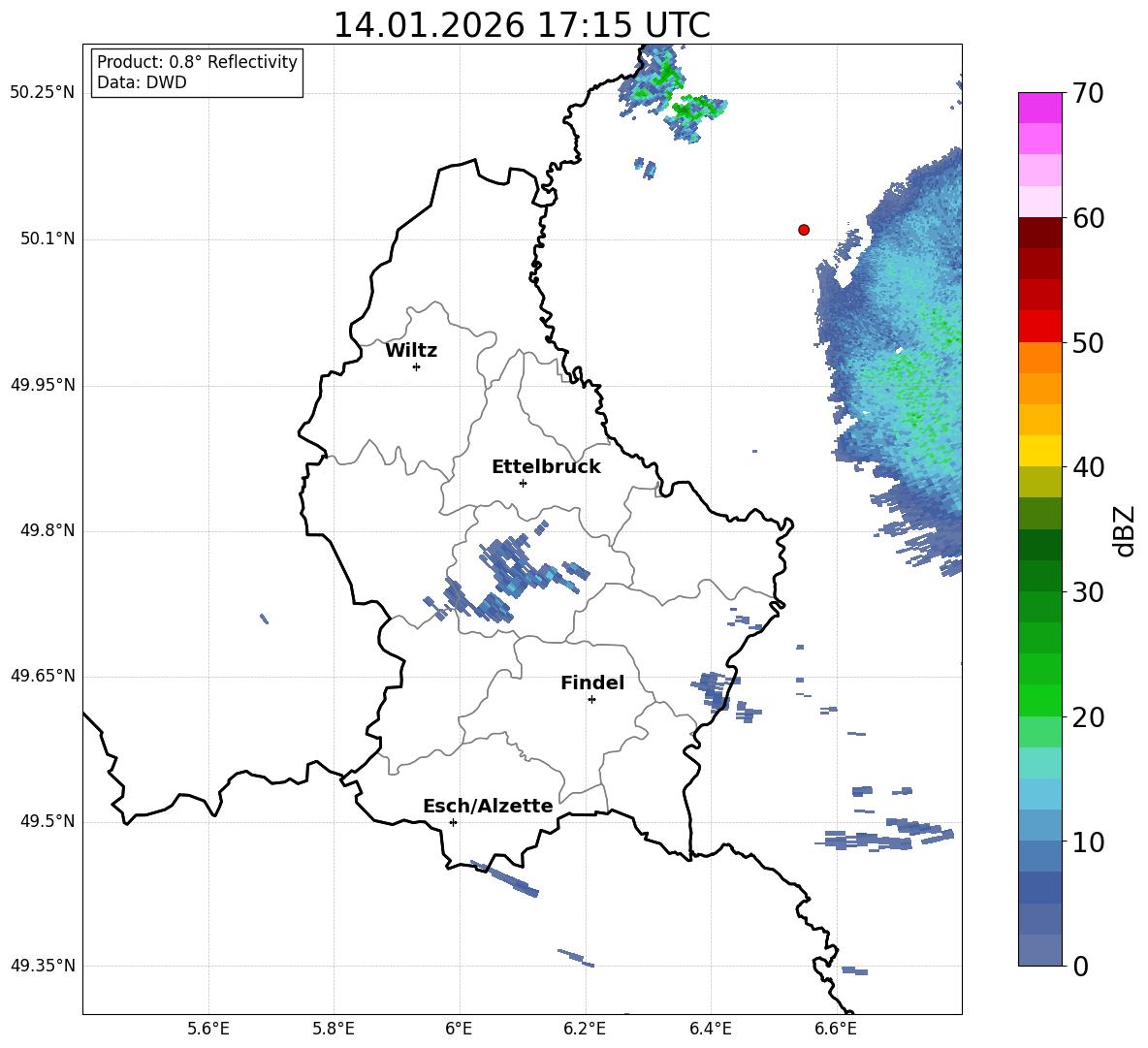Click the 49.95°N latitude tick label
1148x1048 pixels.
coord(43,384)
